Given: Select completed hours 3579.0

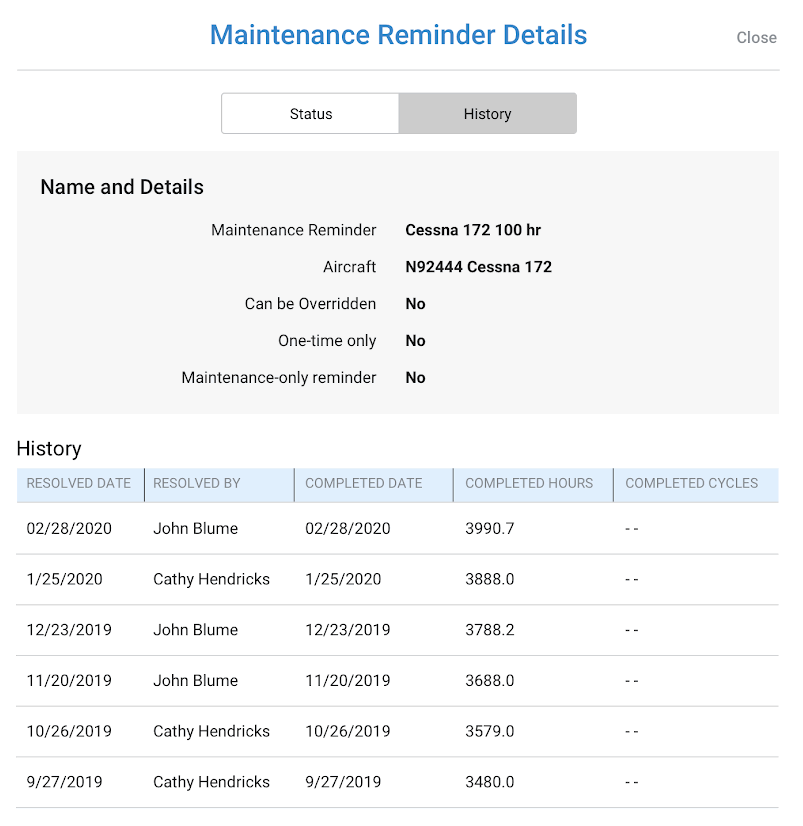Looking at the screenshot, I should click(489, 731).
